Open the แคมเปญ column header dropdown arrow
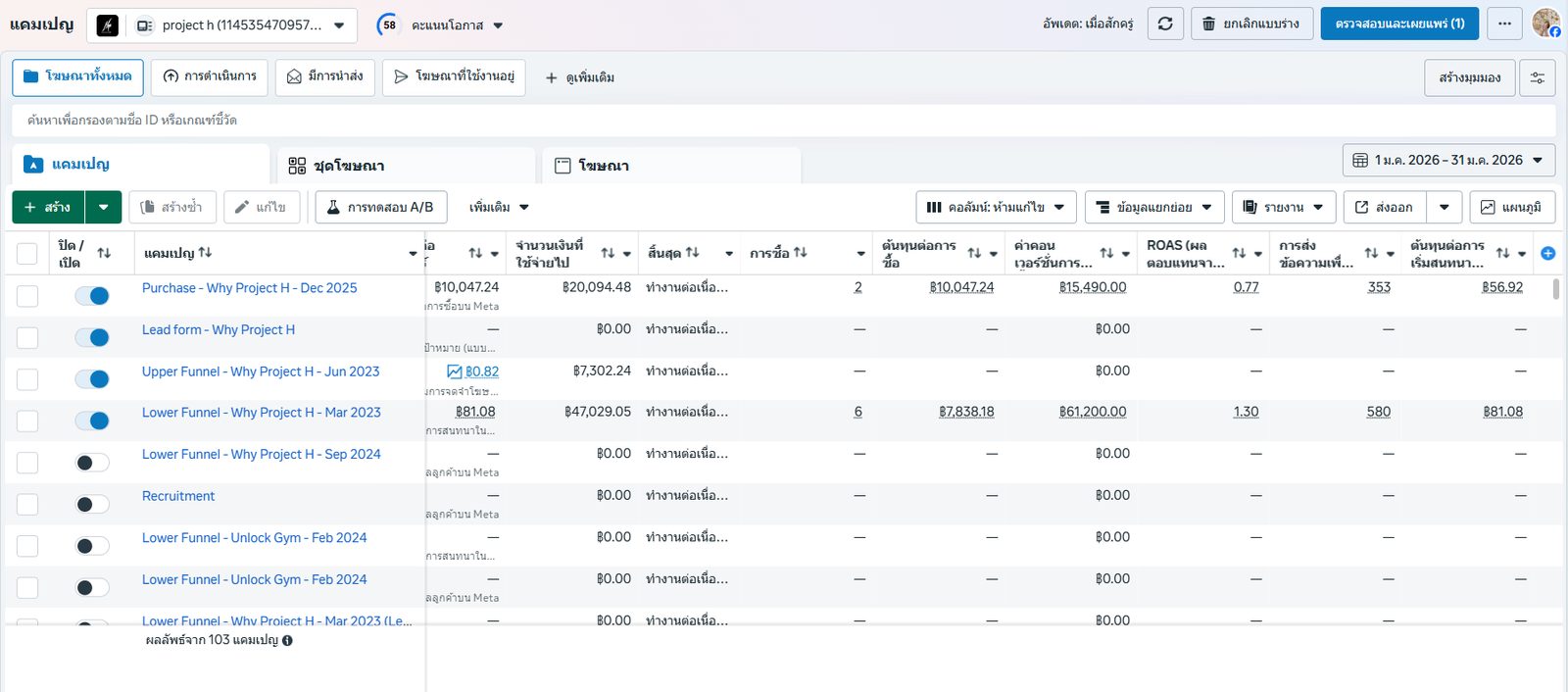The width and height of the screenshot is (1568, 692). pos(413,254)
